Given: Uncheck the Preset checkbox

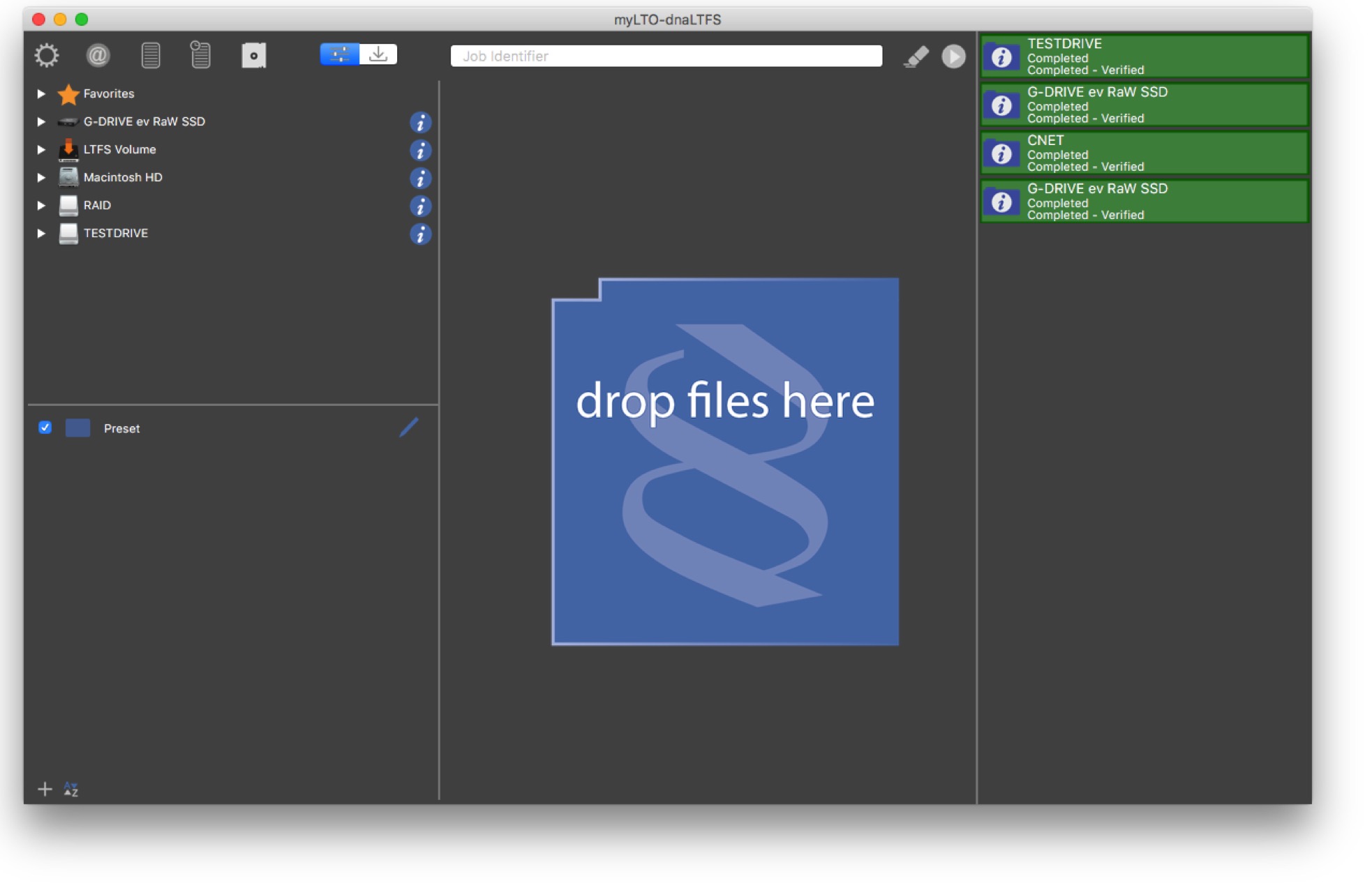Looking at the screenshot, I should 45,428.
